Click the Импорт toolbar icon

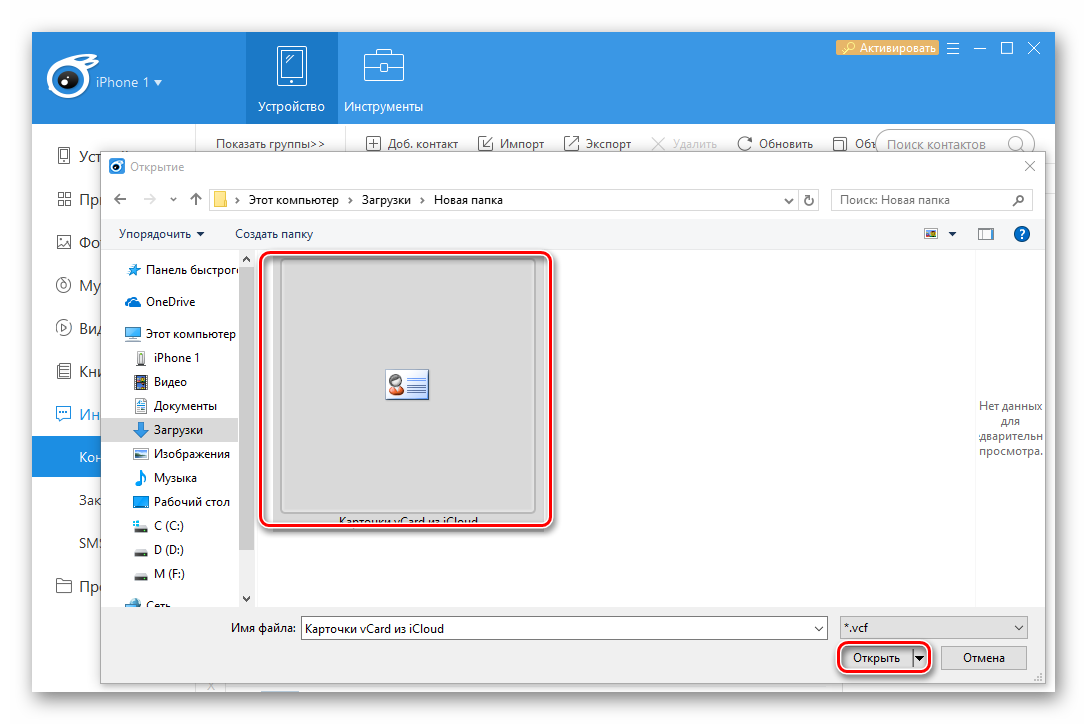coord(486,144)
